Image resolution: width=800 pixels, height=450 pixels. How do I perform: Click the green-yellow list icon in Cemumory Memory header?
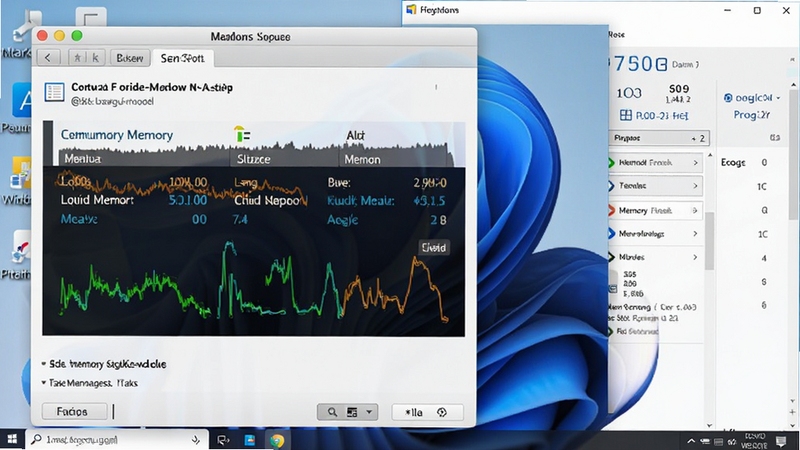pos(242,134)
